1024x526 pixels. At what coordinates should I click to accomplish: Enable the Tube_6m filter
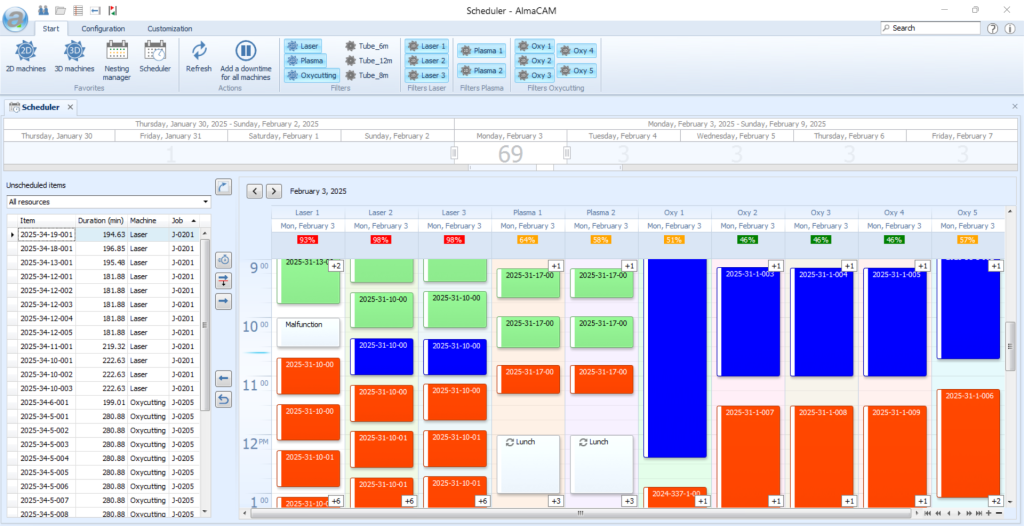[x=366, y=46]
